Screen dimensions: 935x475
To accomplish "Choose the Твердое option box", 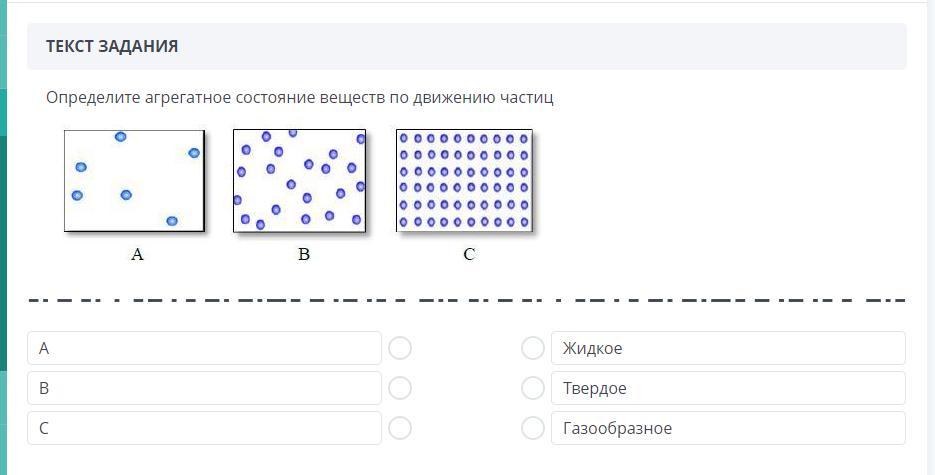I will tap(727, 388).
